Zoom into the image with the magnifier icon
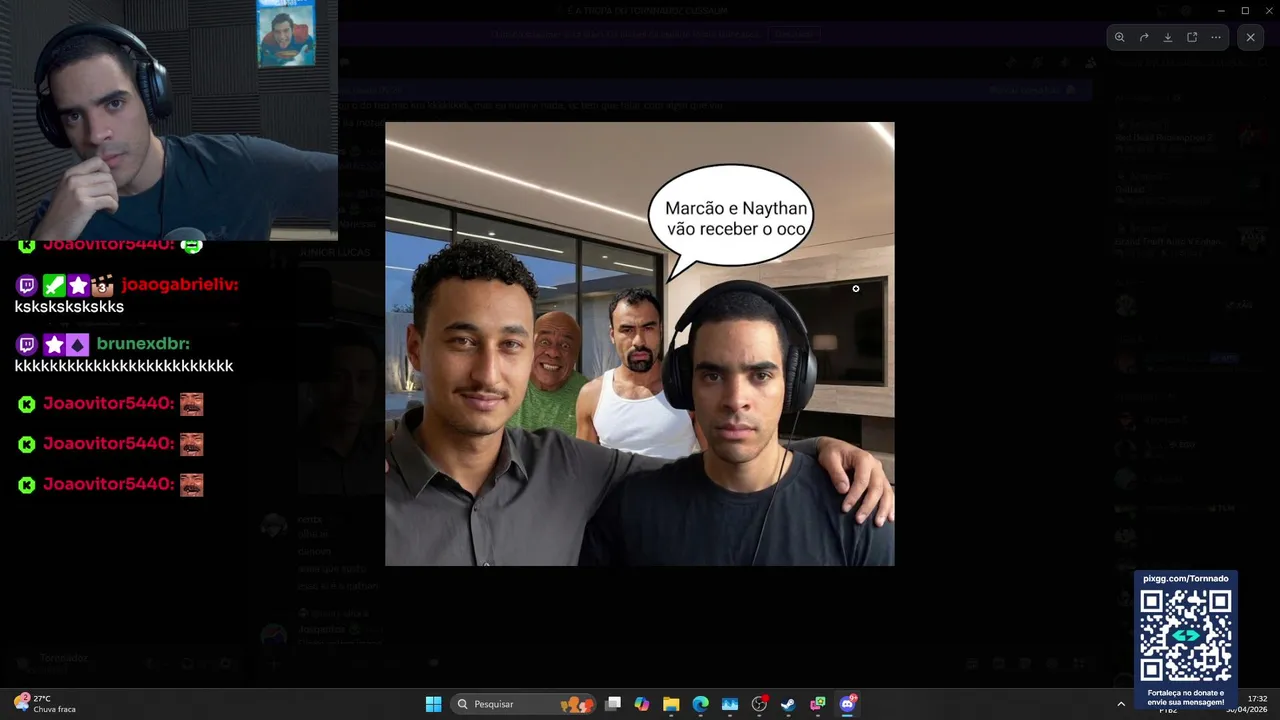 click(x=1120, y=37)
